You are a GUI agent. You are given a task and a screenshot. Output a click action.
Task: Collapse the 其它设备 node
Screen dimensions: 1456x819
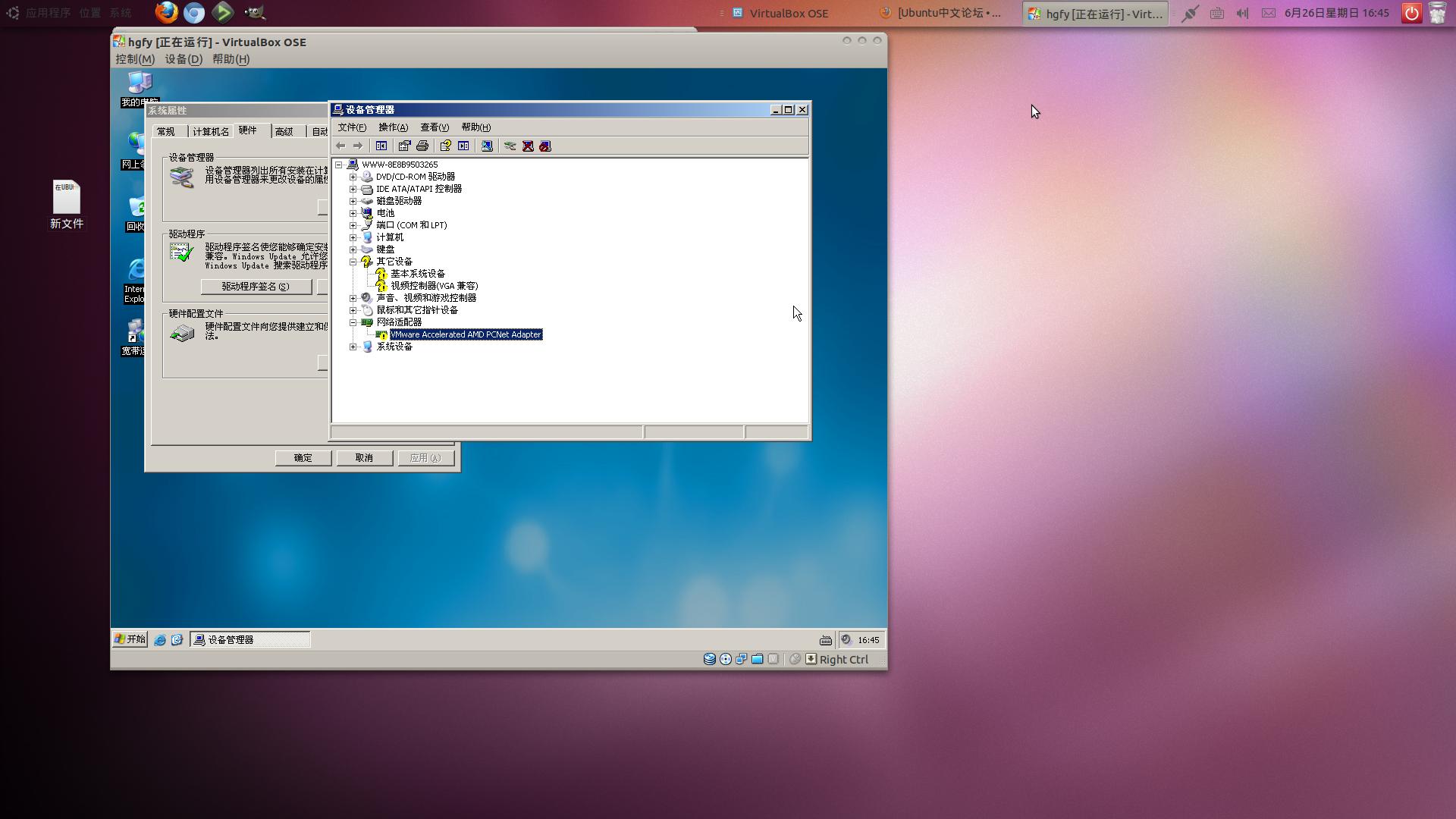click(x=353, y=262)
